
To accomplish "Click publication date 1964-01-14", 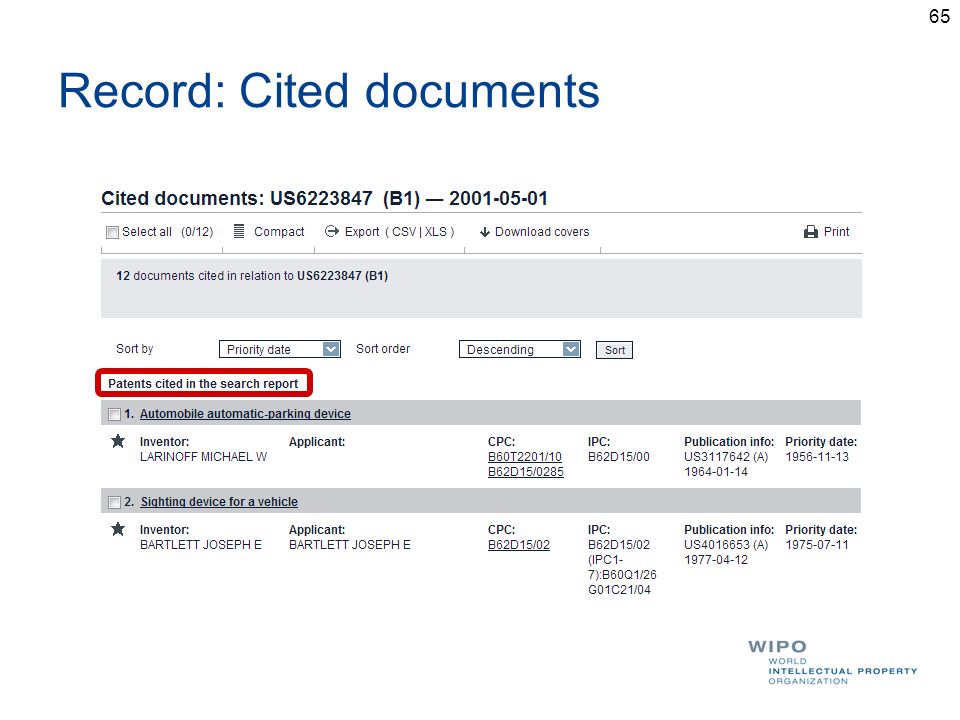I will (x=716, y=472).
